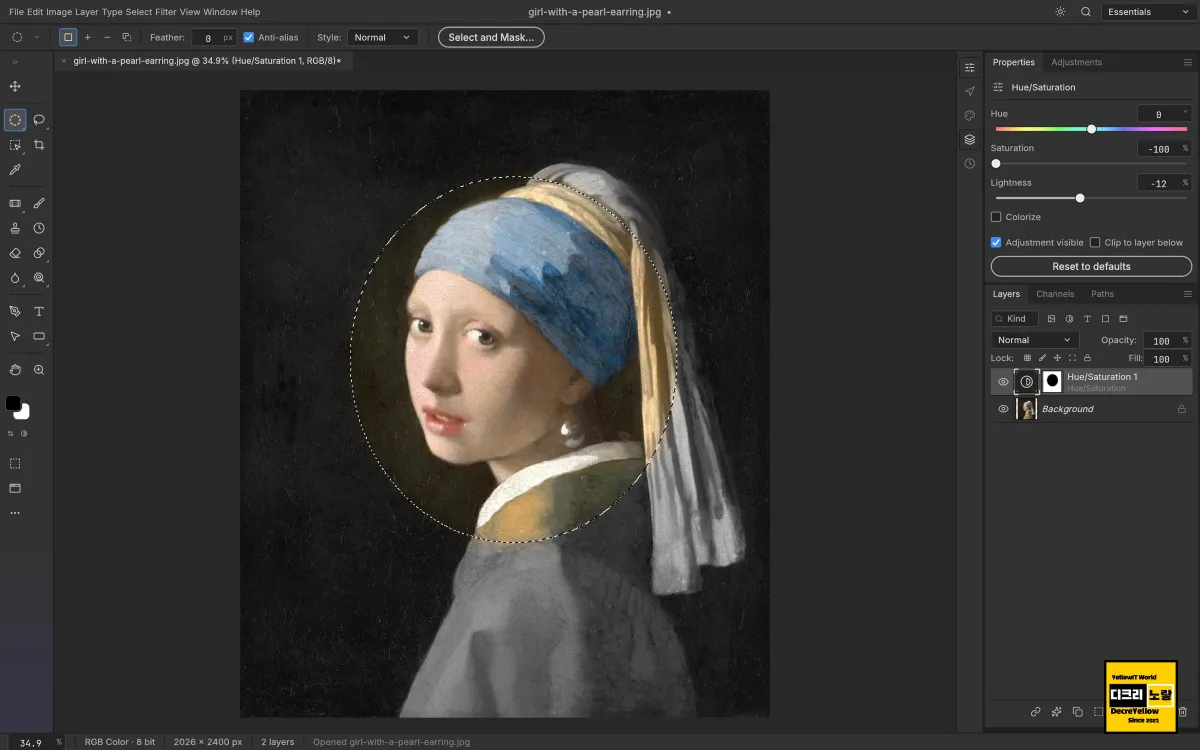This screenshot has height=750, width=1200.
Task: Select the Hand tool
Action: pyautogui.click(x=15, y=369)
